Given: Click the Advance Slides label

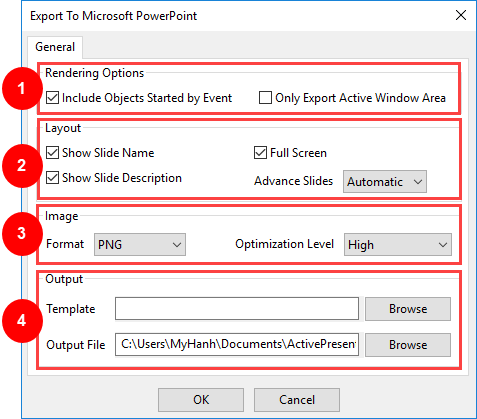Looking at the screenshot, I should 293,181.
